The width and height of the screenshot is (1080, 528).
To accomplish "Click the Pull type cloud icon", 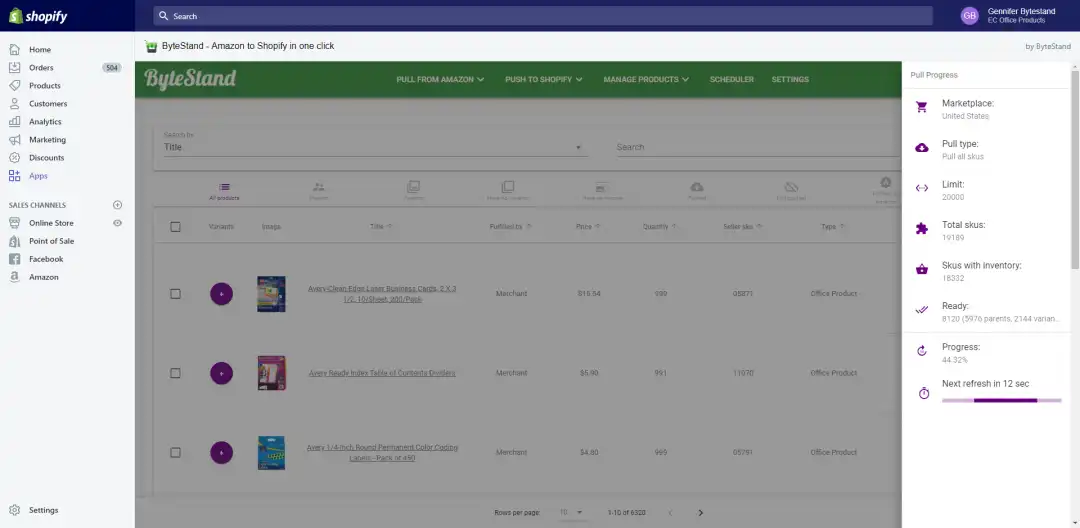I will click(922, 147).
